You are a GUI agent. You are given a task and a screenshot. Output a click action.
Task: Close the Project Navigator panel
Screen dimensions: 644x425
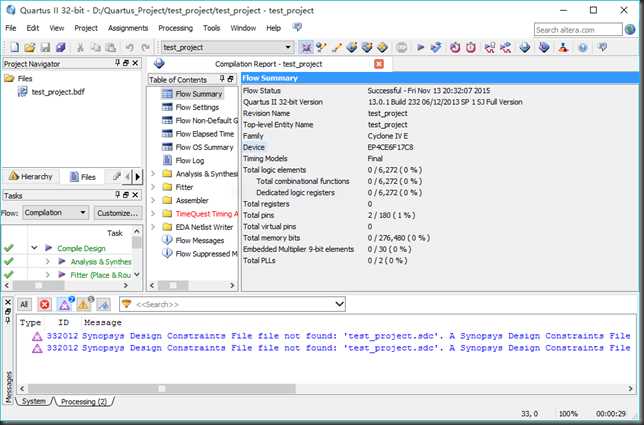click(x=135, y=63)
